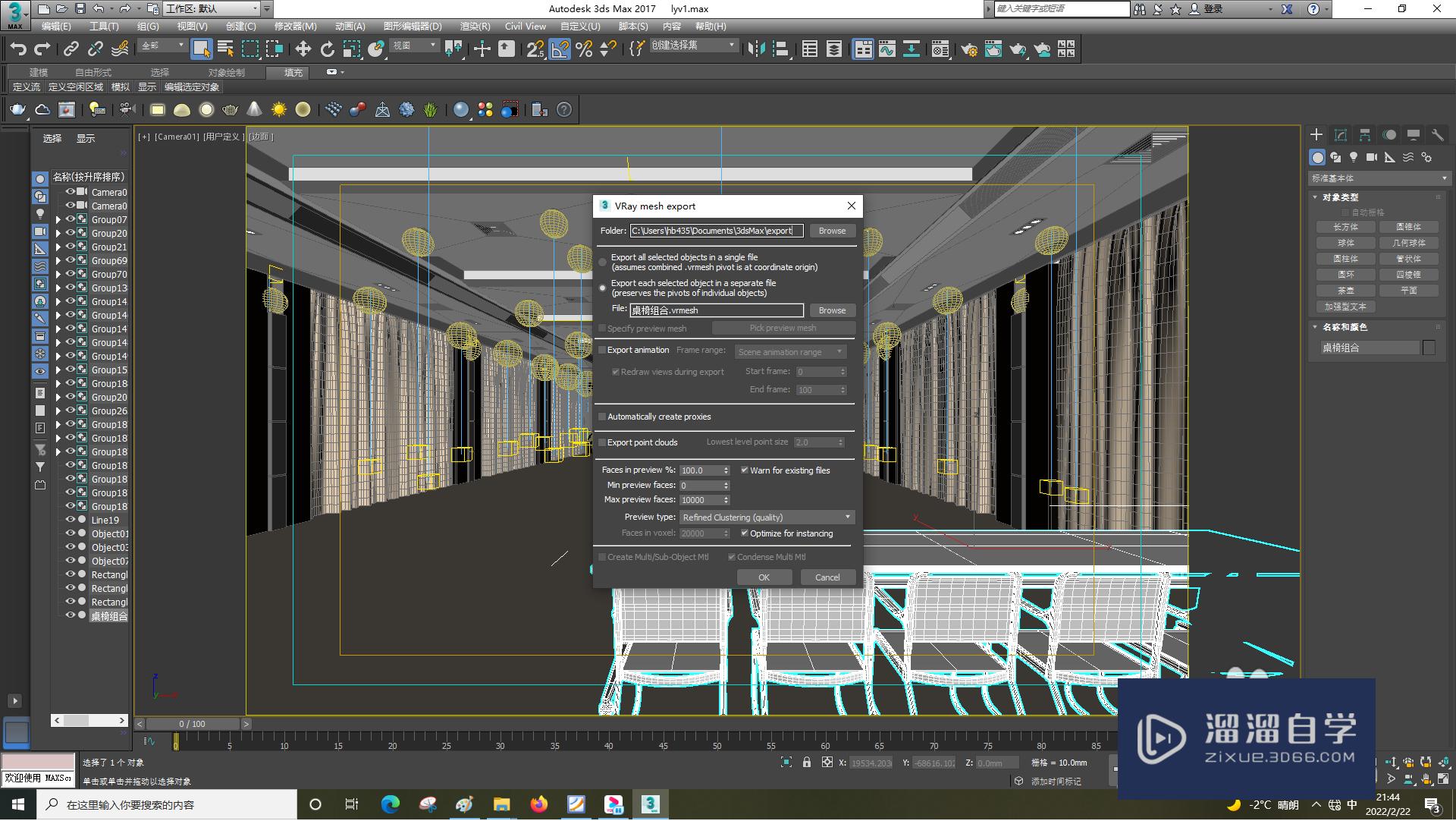This screenshot has width=1456, height=821.
Task: Click the help question-mark icon in lower toolbar
Action: 563,110
